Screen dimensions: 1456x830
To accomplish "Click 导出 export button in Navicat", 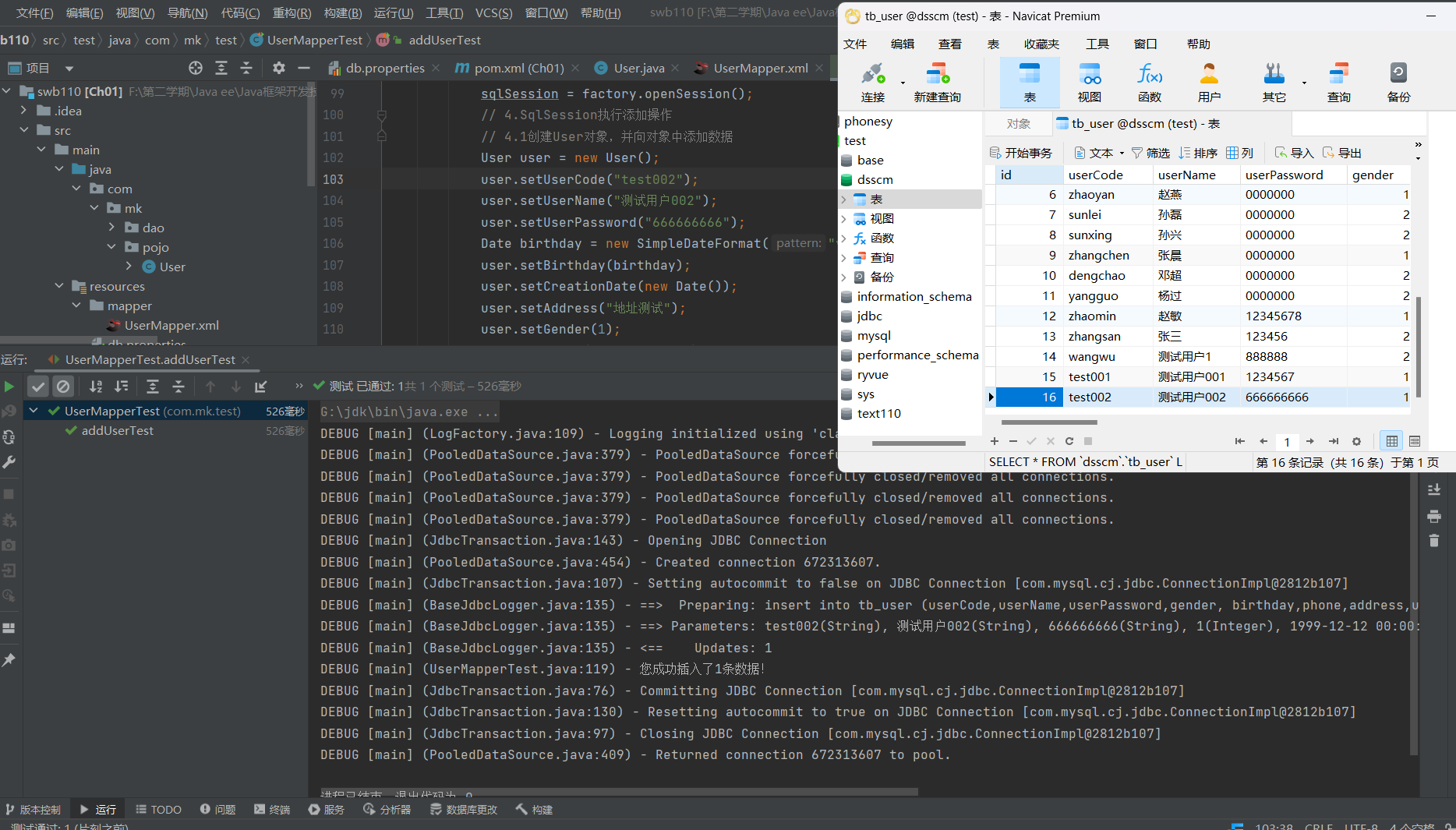I will pos(1341,153).
